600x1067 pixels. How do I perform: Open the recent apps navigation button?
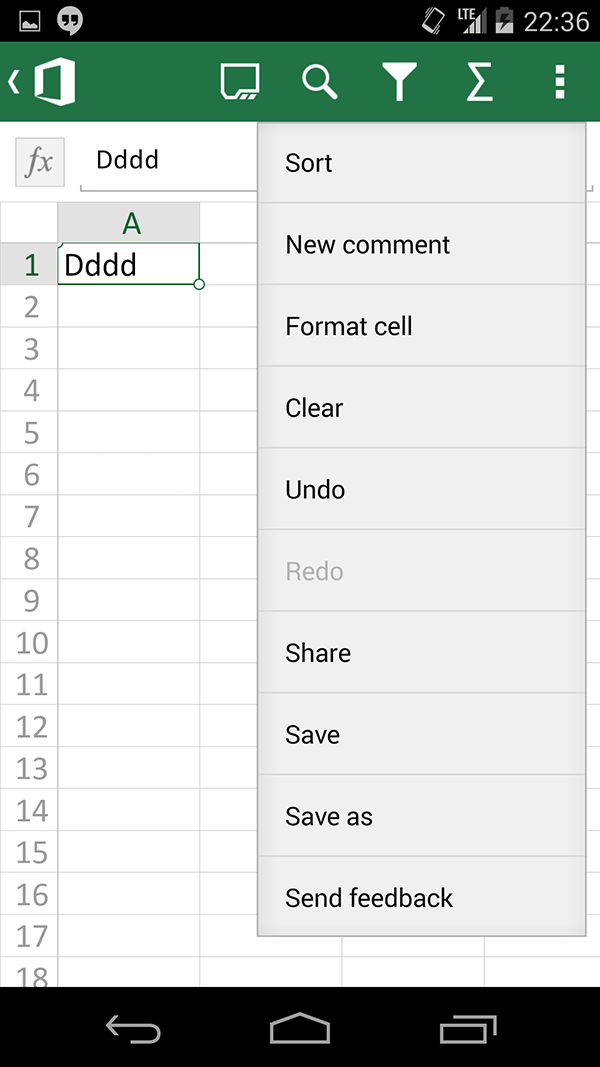[467, 1028]
